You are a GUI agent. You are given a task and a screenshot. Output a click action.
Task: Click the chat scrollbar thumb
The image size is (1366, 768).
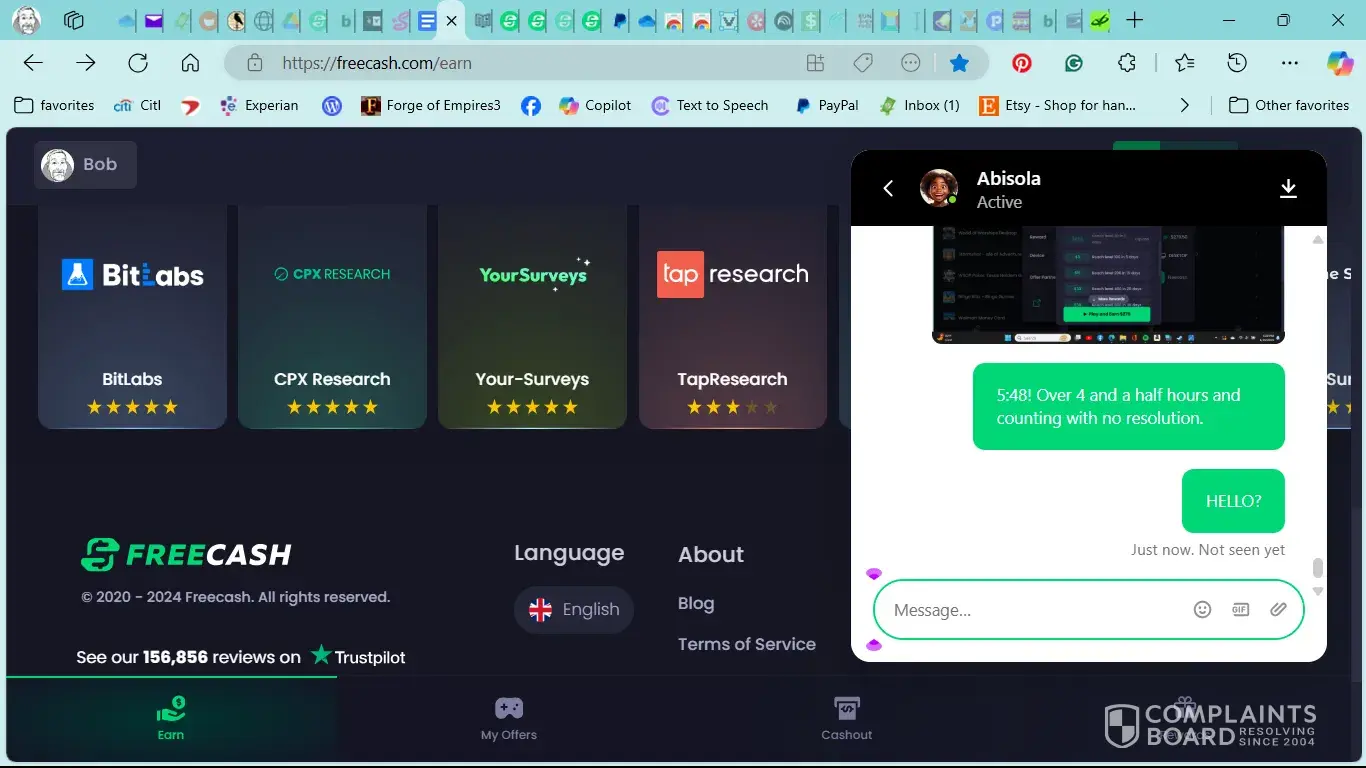pyautogui.click(x=1317, y=568)
